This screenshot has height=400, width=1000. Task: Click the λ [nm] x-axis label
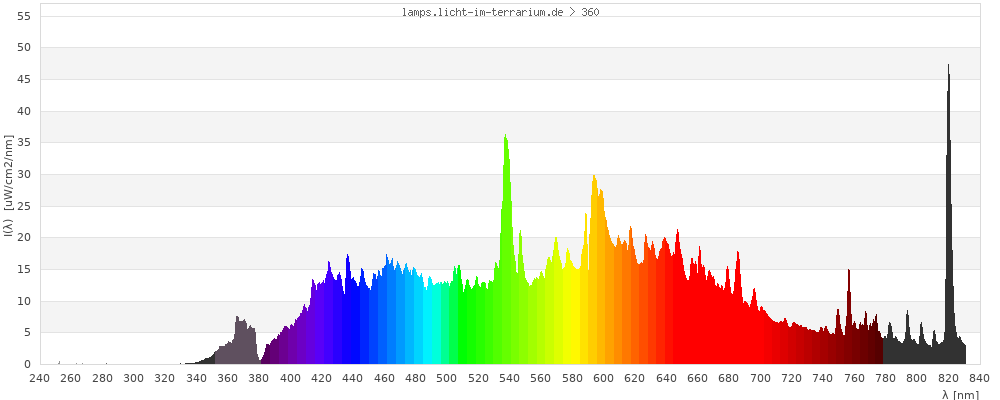pos(960,394)
